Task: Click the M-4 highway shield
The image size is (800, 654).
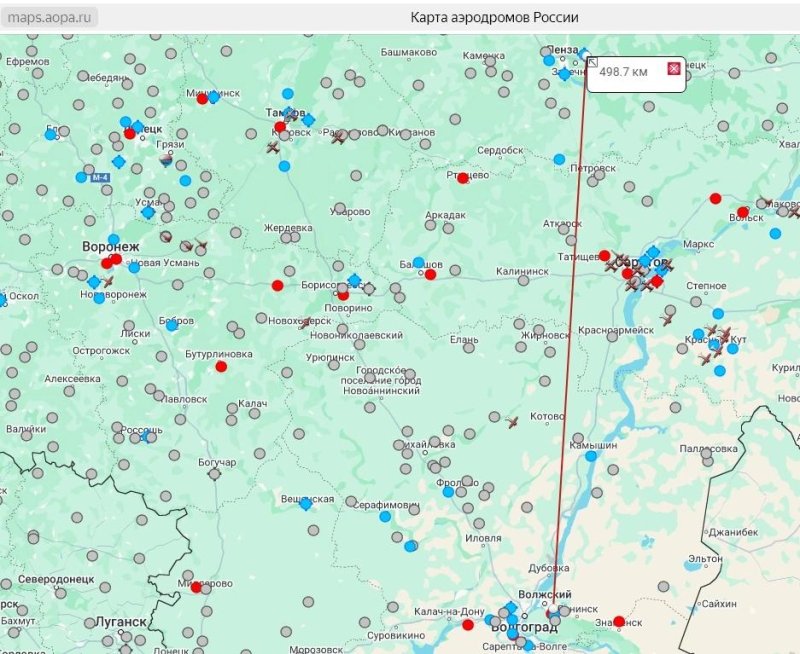Action: pos(99,177)
